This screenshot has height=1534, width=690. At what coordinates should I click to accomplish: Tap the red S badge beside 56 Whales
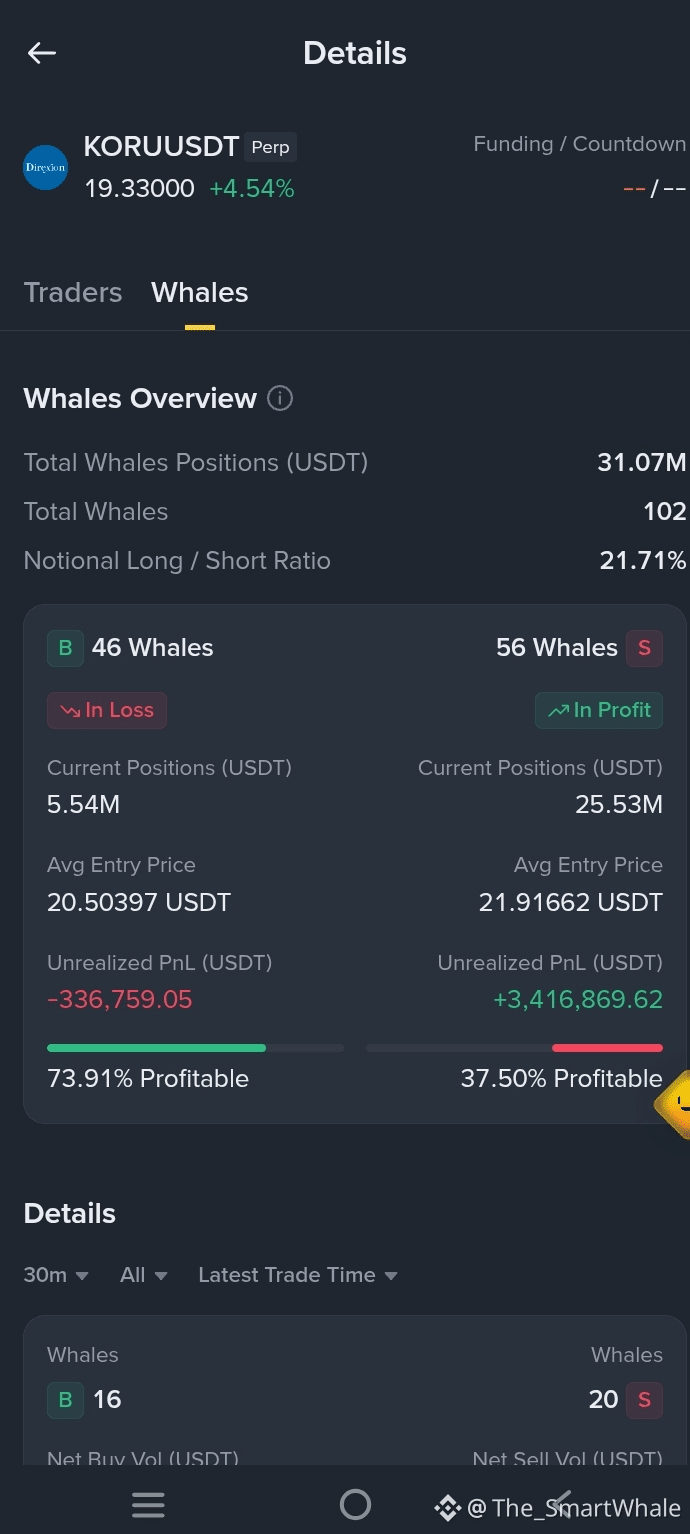pos(644,648)
